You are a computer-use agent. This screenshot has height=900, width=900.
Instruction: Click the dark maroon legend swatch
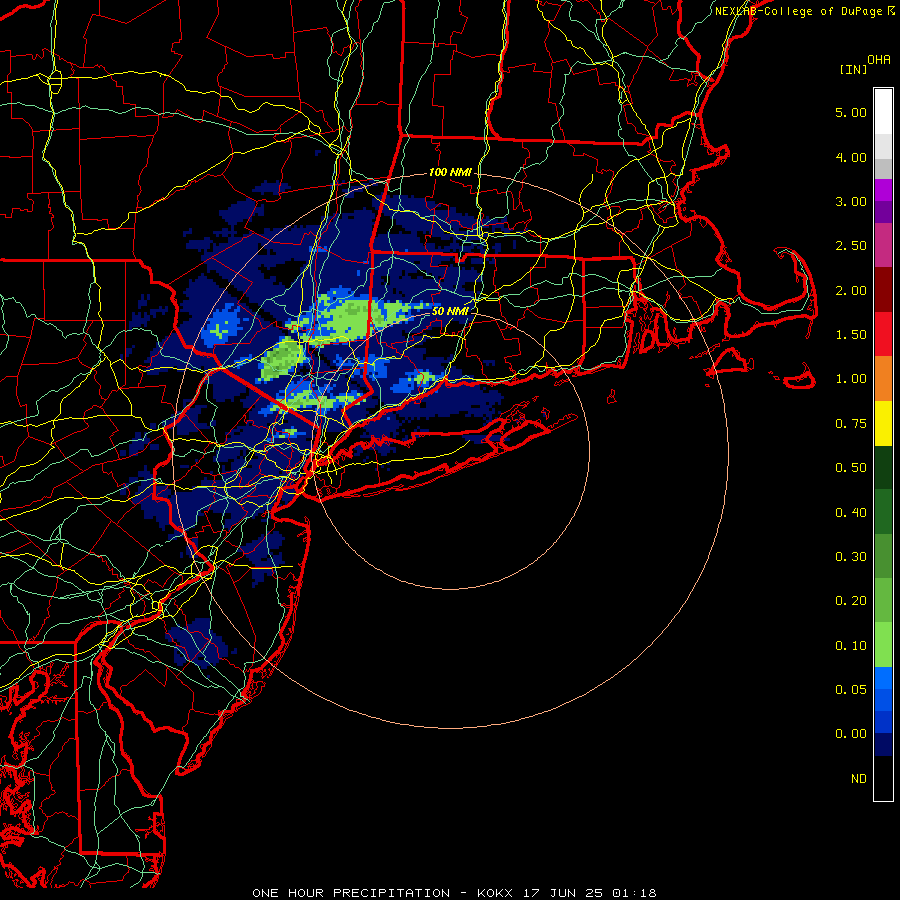coord(883,290)
